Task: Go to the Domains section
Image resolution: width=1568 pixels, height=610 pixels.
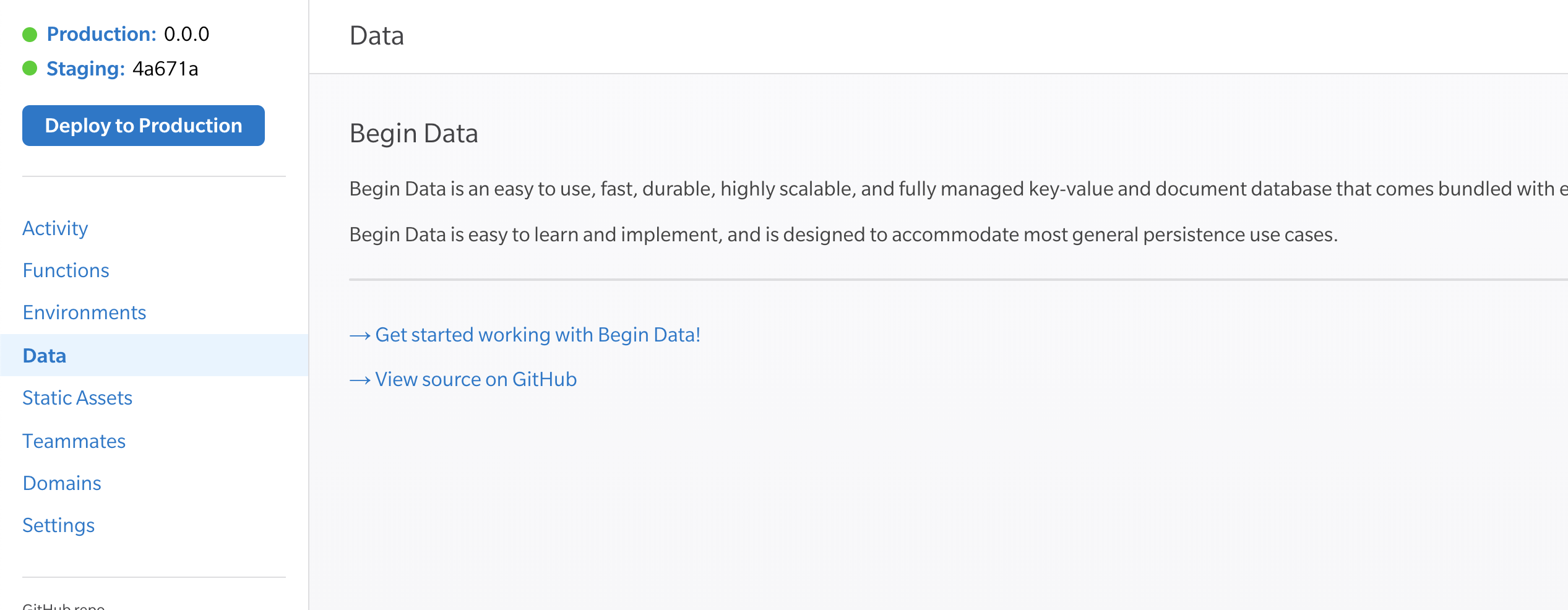Action: tap(62, 483)
